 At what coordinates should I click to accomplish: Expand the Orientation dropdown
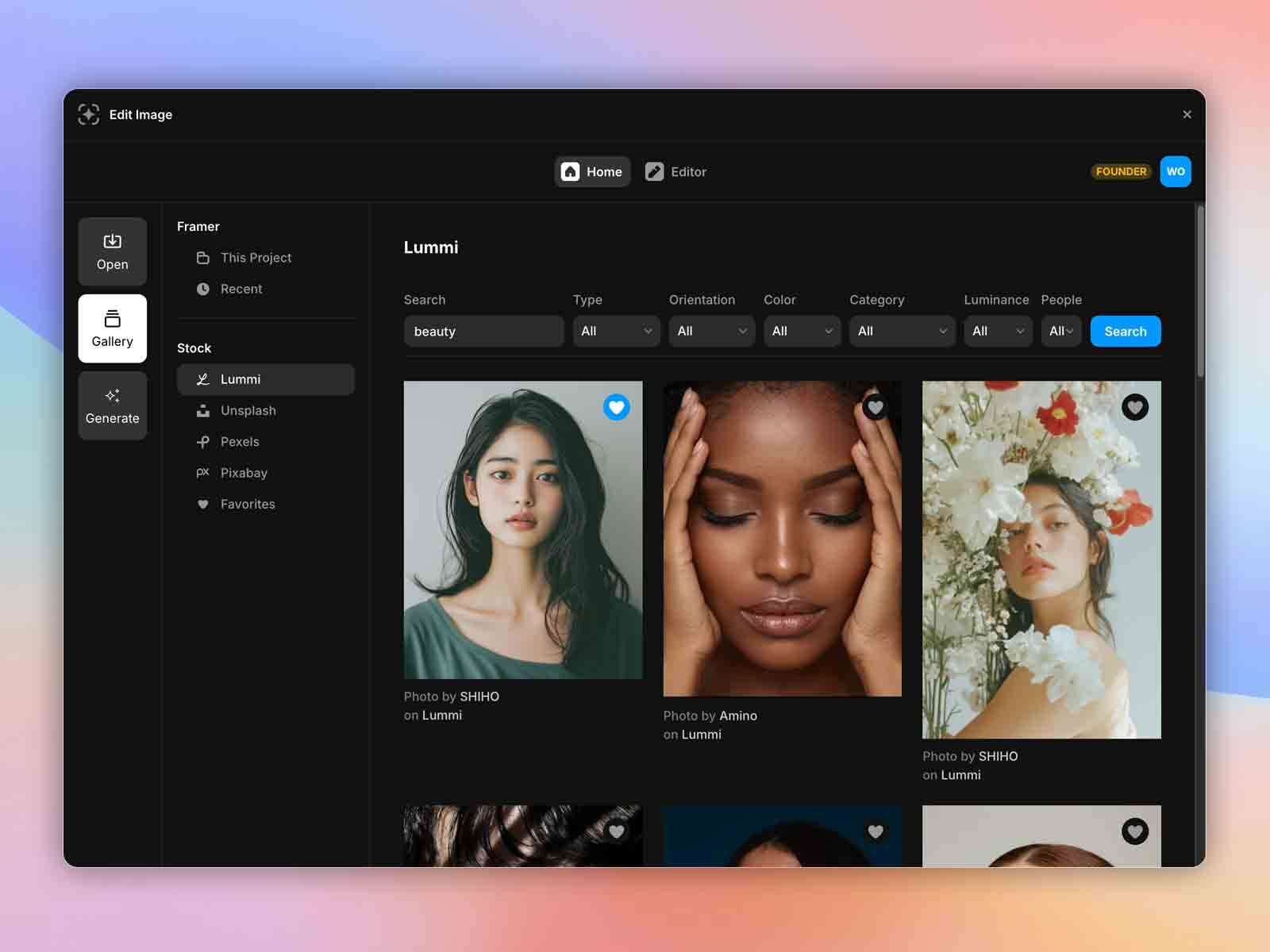click(710, 331)
